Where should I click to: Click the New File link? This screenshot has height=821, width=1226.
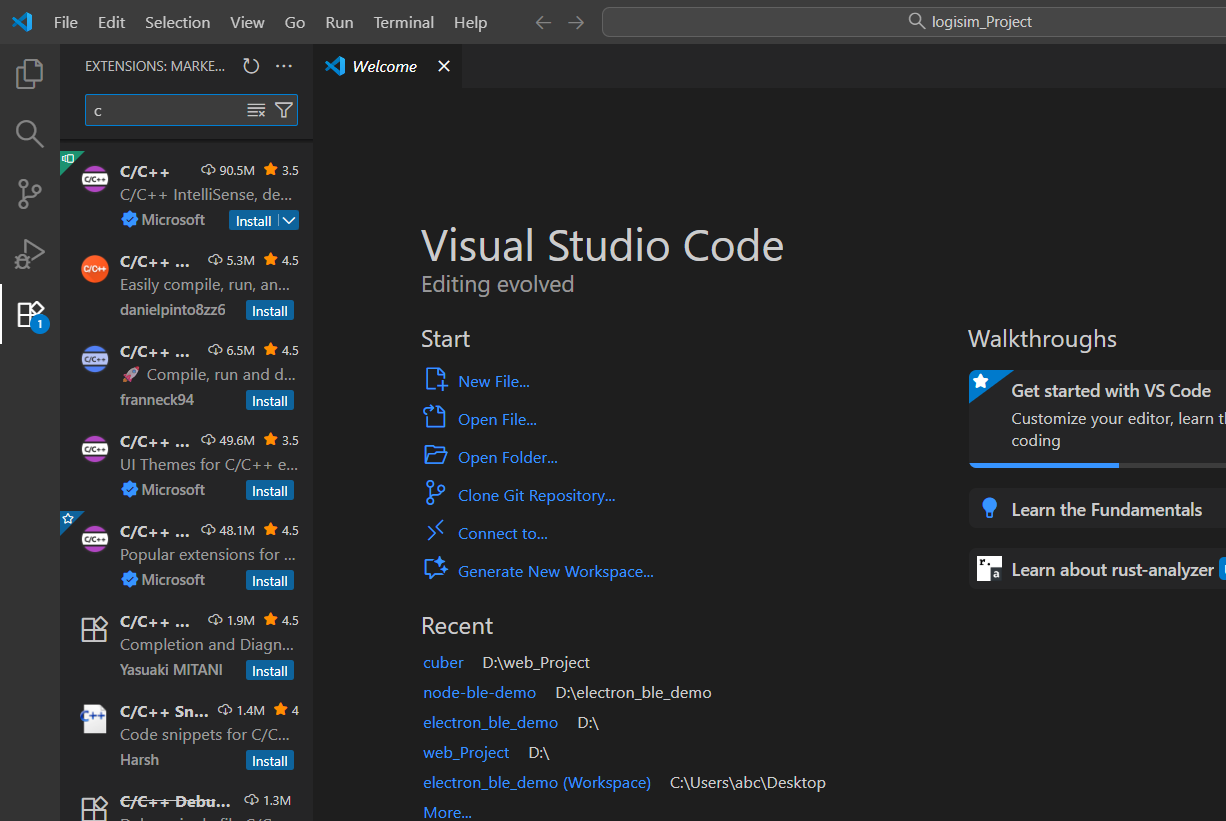(x=493, y=382)
